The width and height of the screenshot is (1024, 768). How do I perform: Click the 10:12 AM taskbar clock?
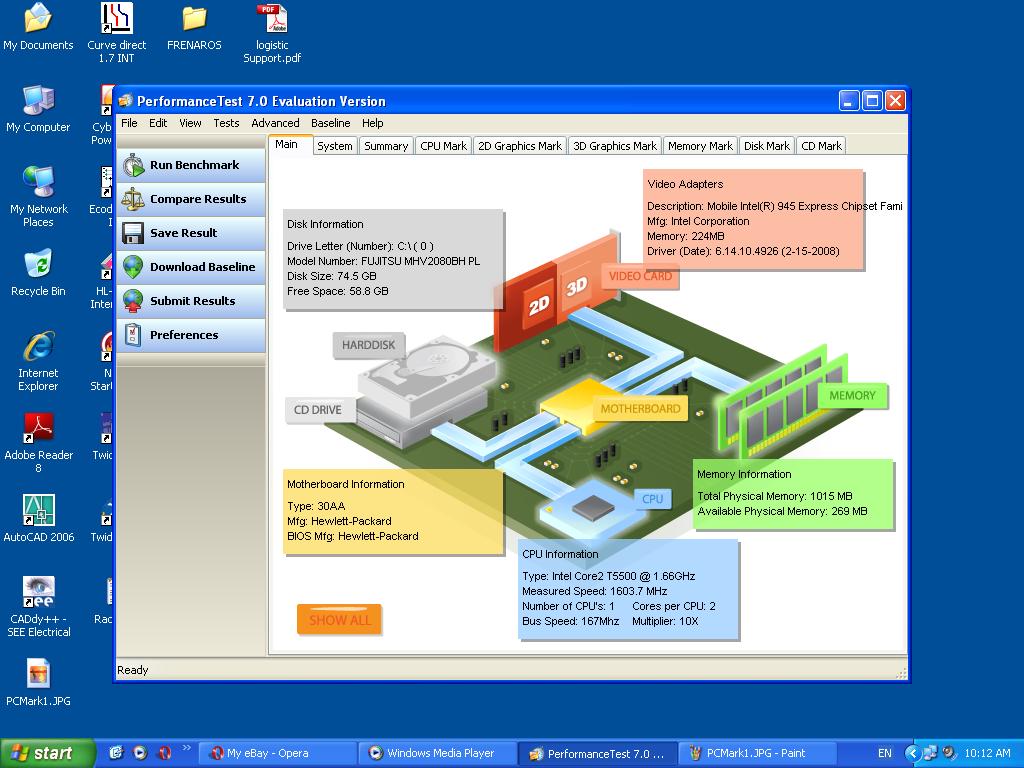pyautogui.click(x=987, y=753)
